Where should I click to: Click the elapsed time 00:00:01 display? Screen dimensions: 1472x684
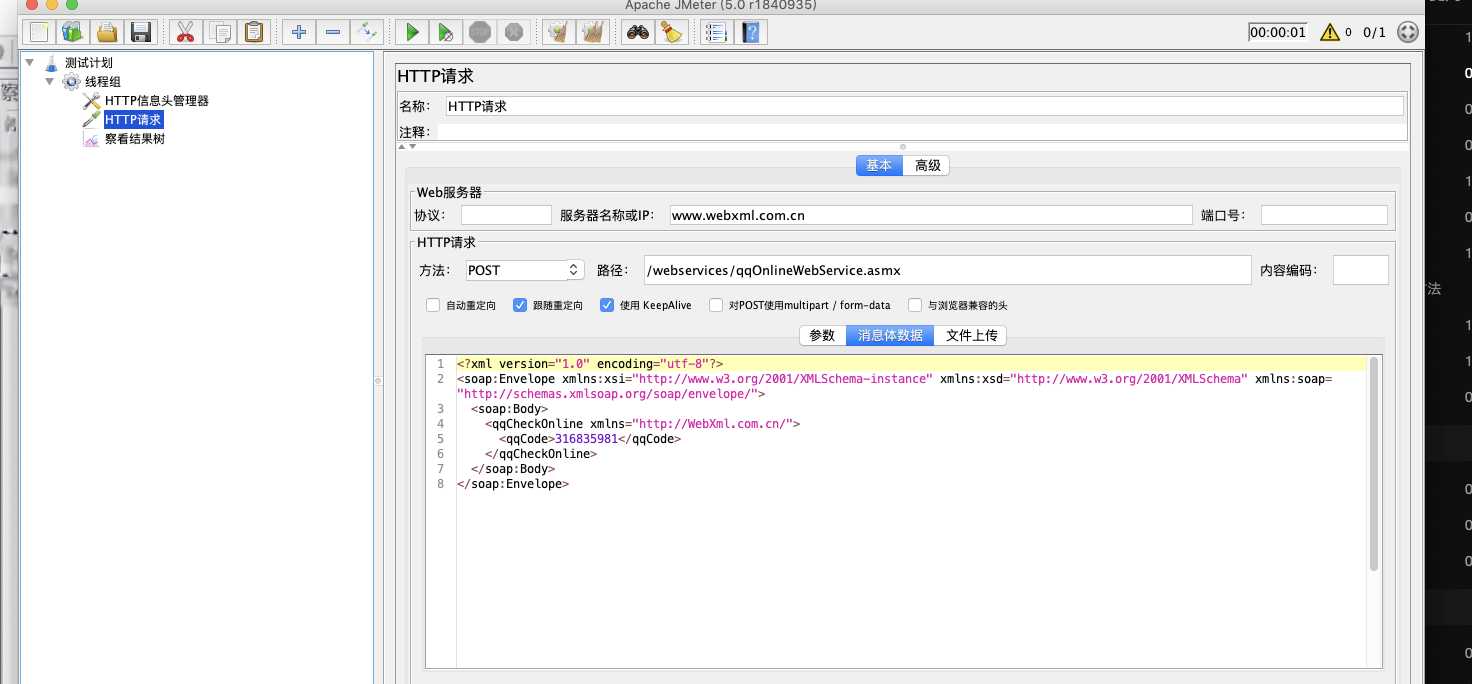(1277, 32)
